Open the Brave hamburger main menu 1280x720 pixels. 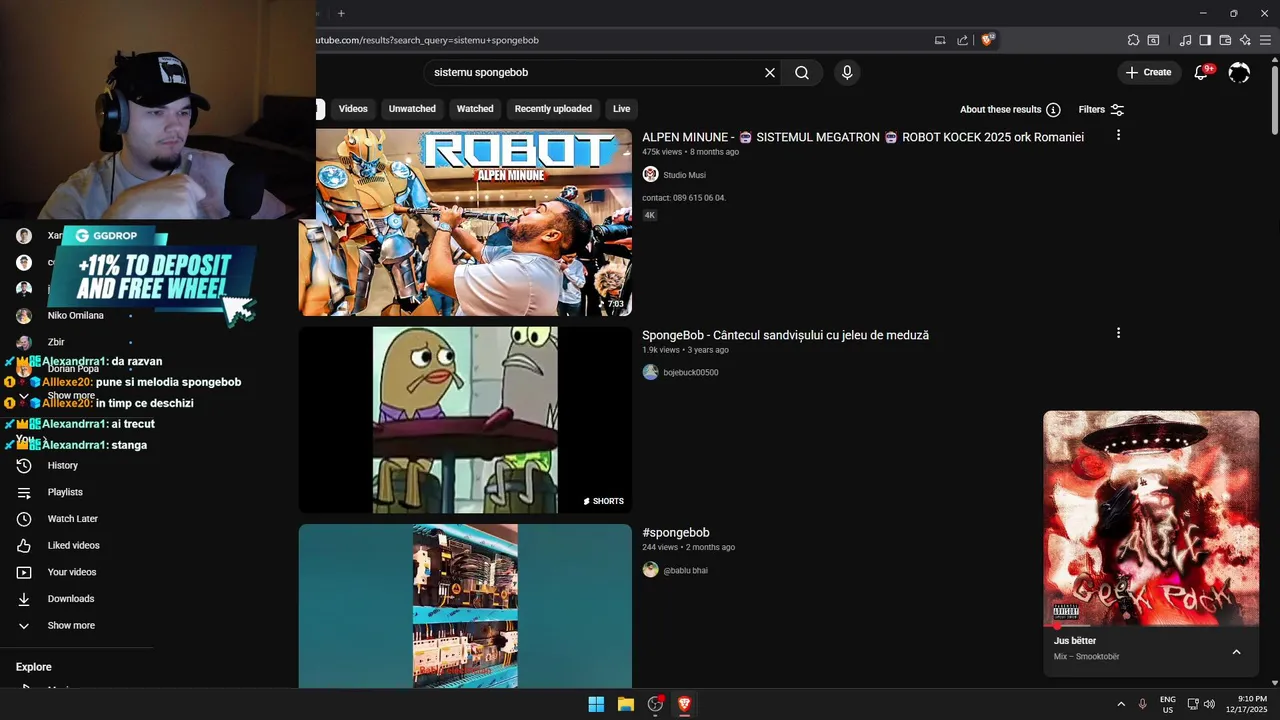(1265, 40)
